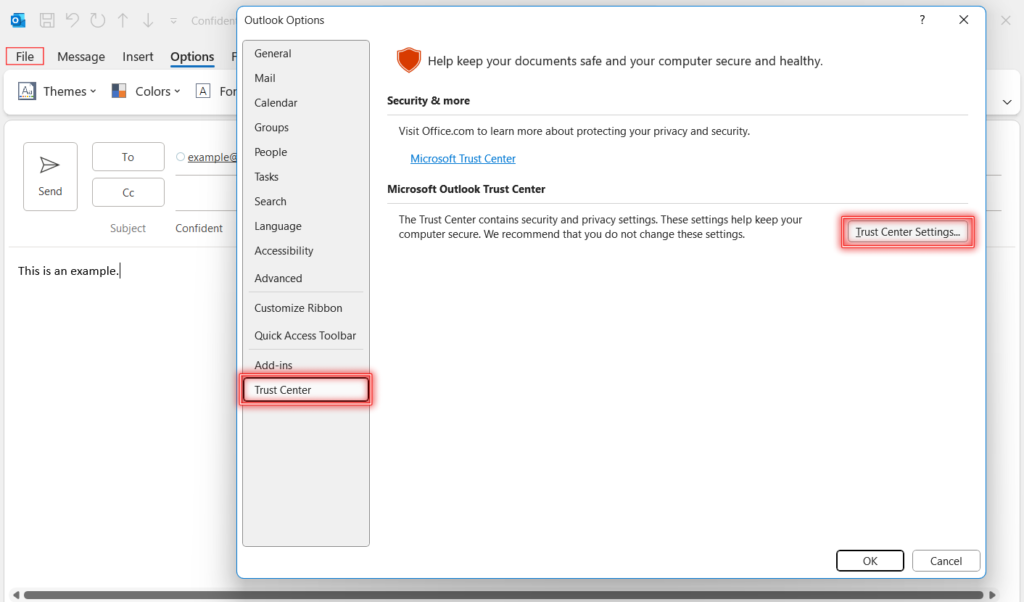Click the Undo arrow icon
This screenshot has height=602, width=1024.
coord(72,20)
